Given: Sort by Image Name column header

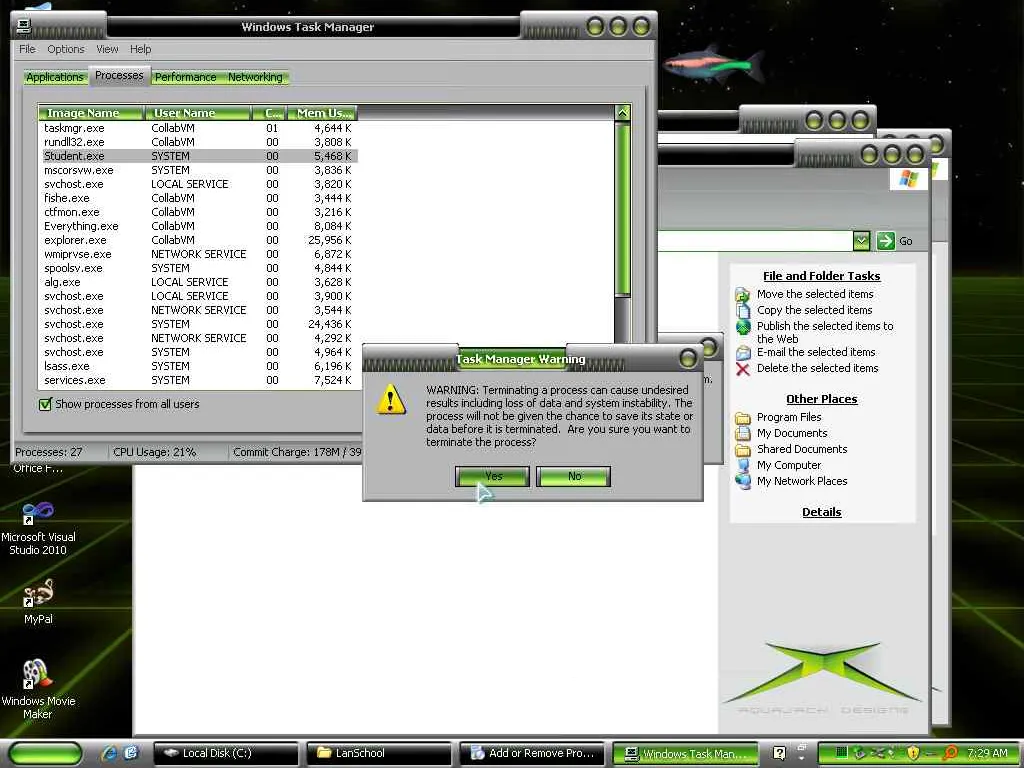Looking at the screenshot, I should [x=91, y=113].
